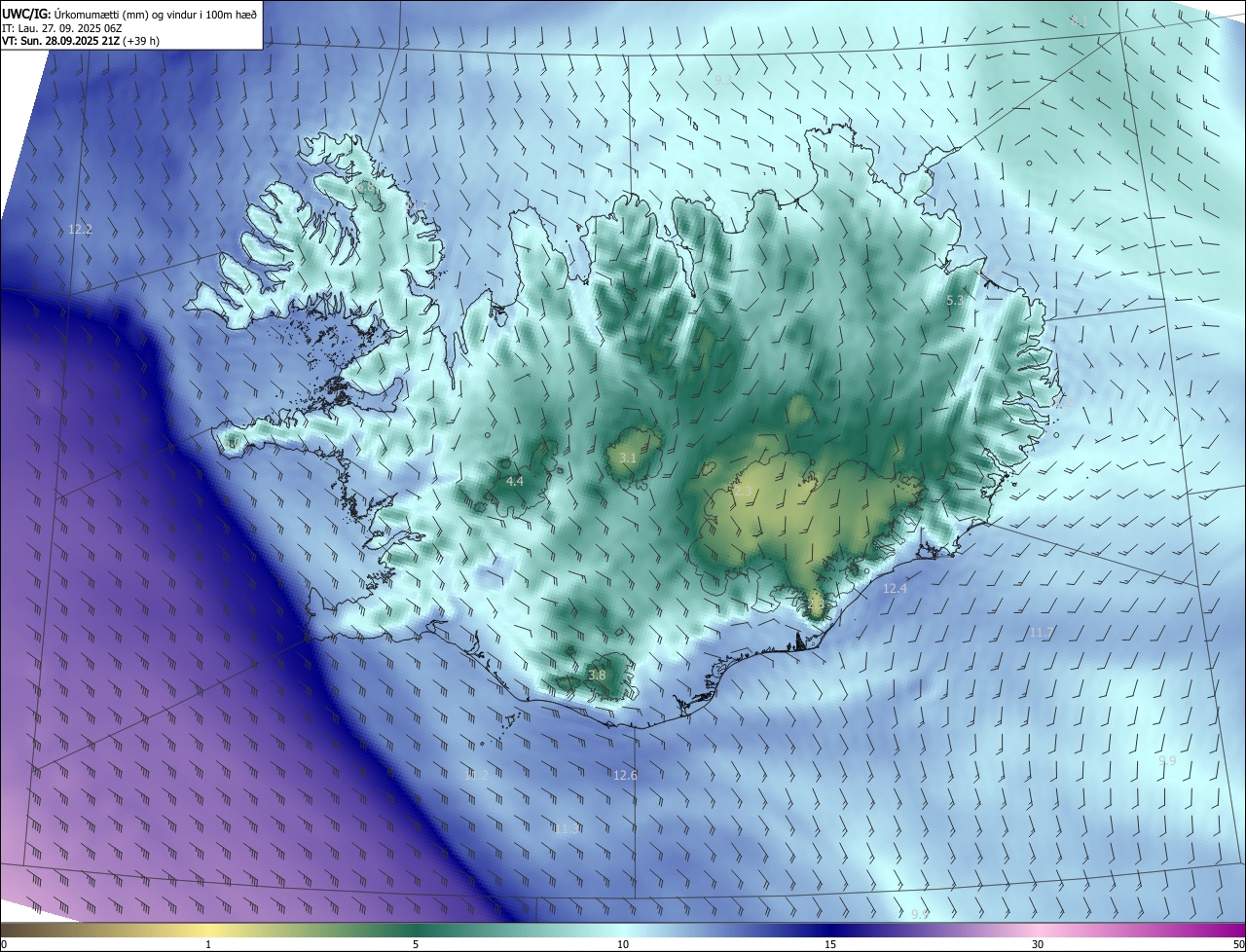1246x952 pixels.
Task: Click the 12.2 value label on the map
Action: pyautogui.click(x=80, y=230)
